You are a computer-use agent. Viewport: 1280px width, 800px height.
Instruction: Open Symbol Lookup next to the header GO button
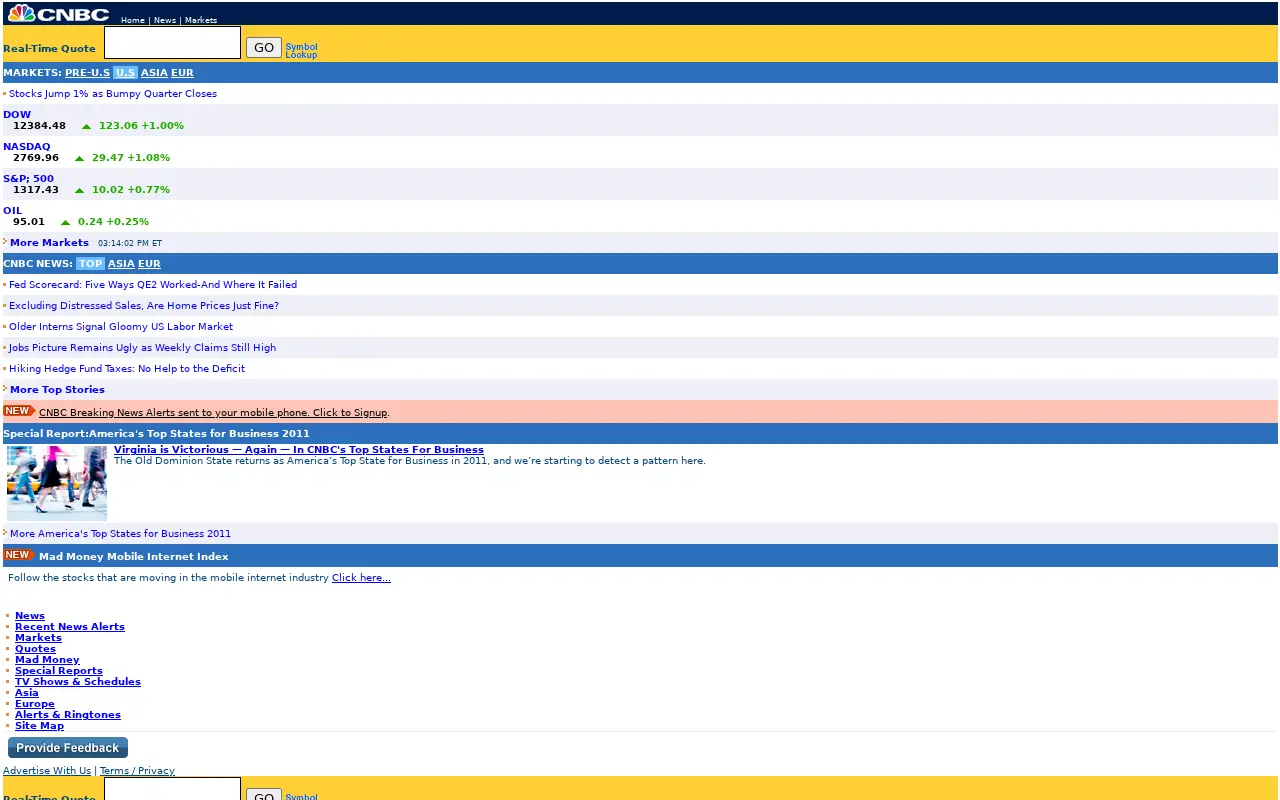pos(301,50)
